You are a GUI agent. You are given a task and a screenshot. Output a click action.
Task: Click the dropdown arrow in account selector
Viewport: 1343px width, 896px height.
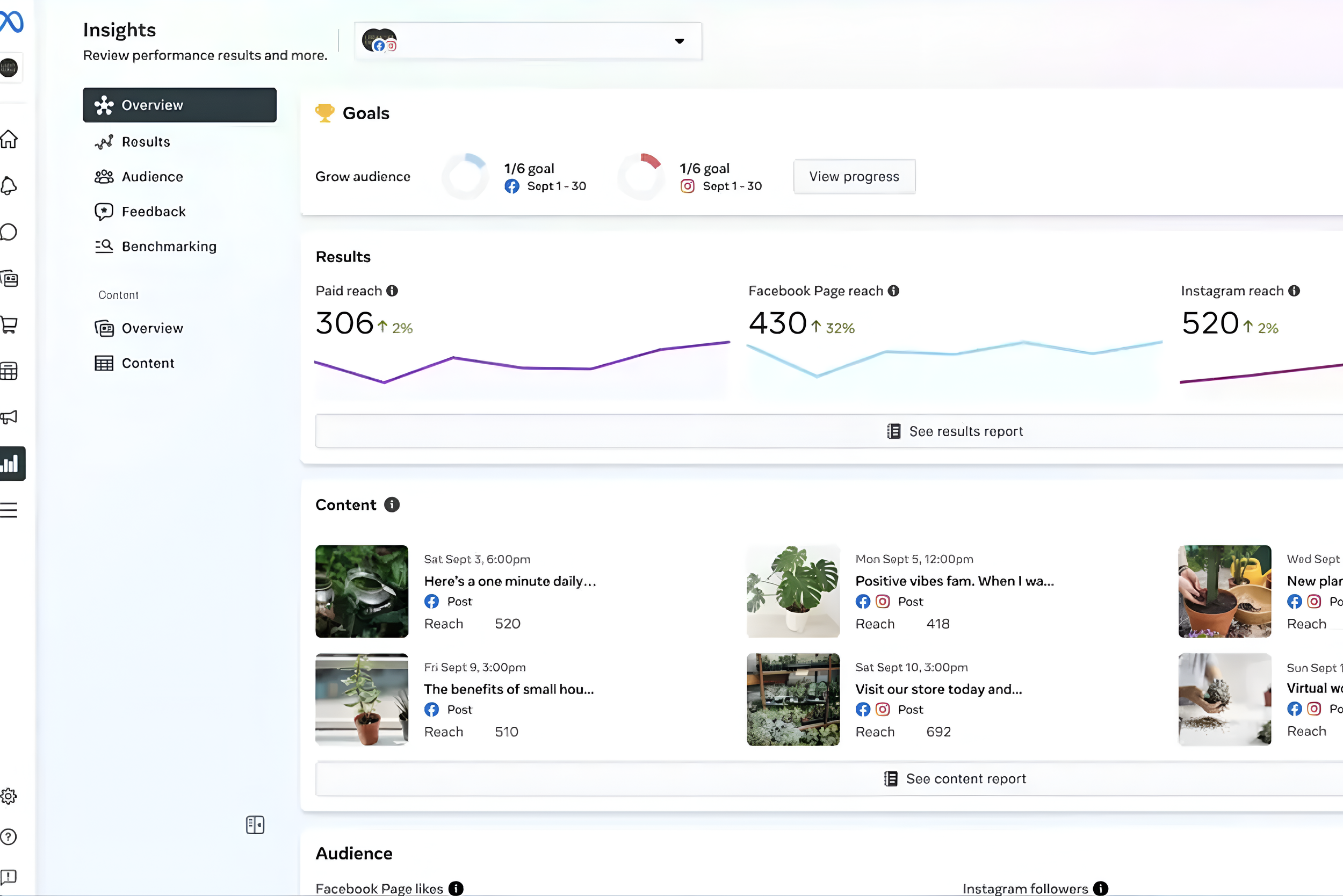click(x=679, y=41)
